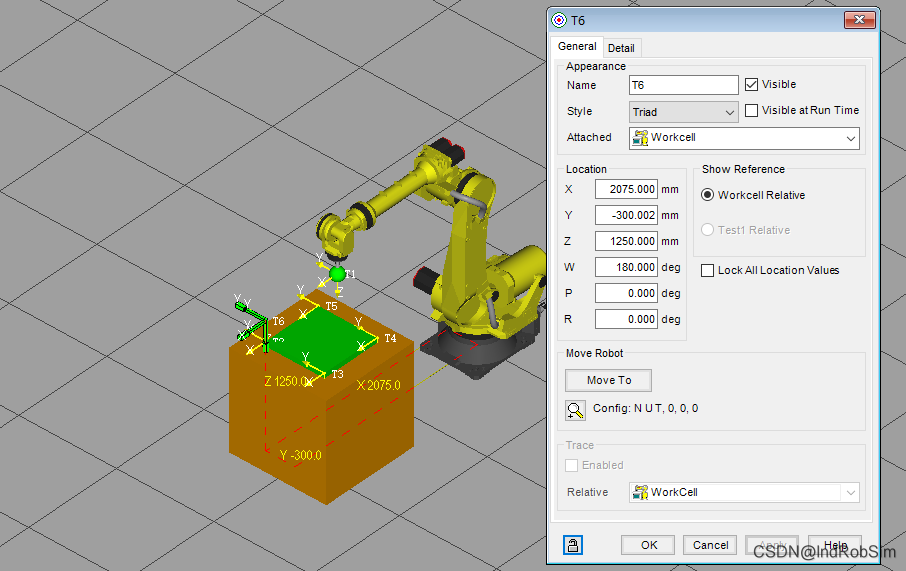This screenshot has height=571, width=906.
Task: Enable Lock All Location Values
Action: point(707,270)
